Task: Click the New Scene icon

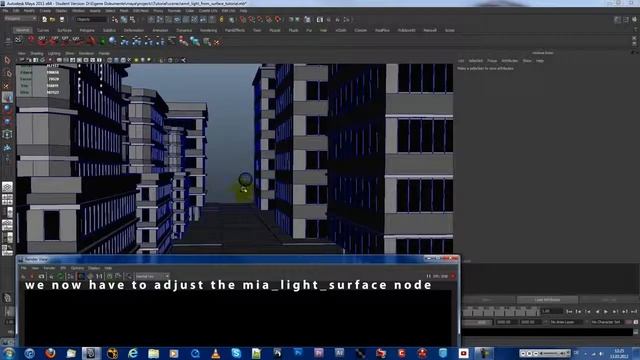Action: [x=44, y=19]
